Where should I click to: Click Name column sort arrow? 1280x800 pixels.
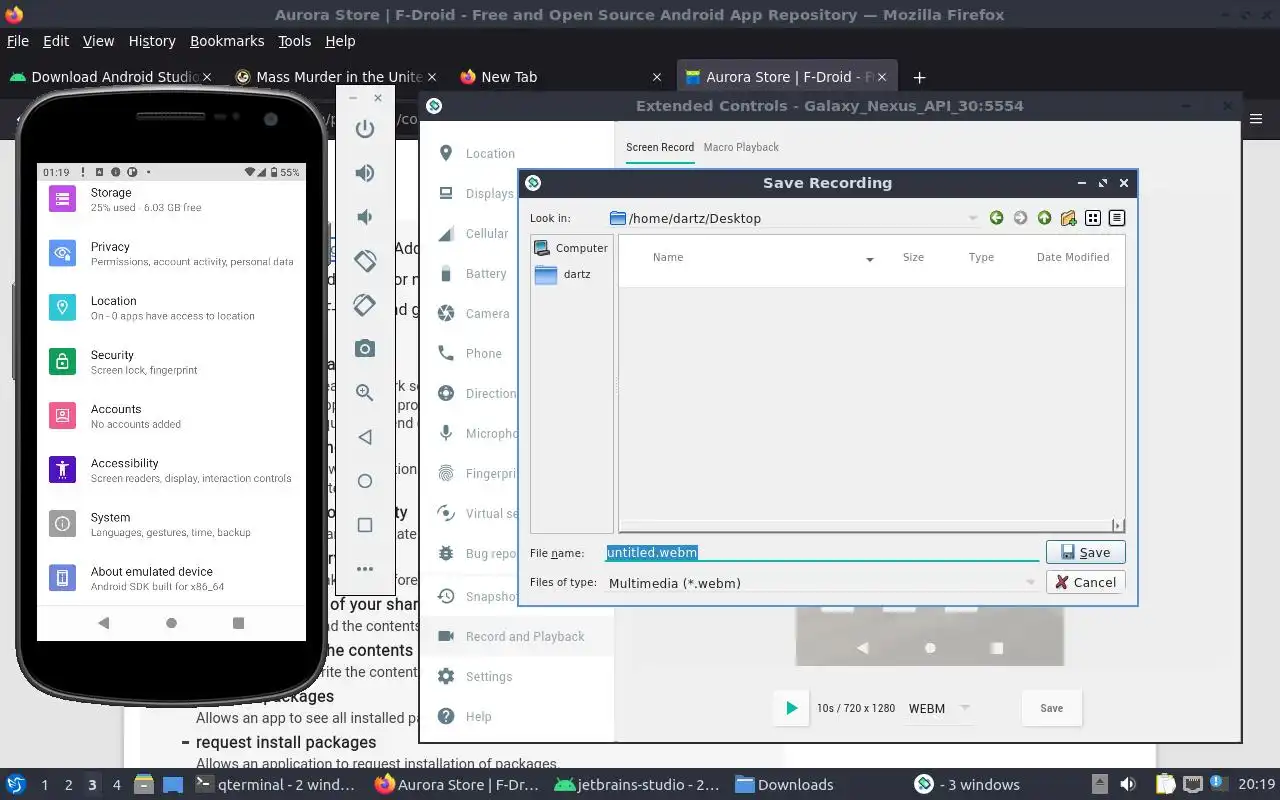(x=870, y=259)
